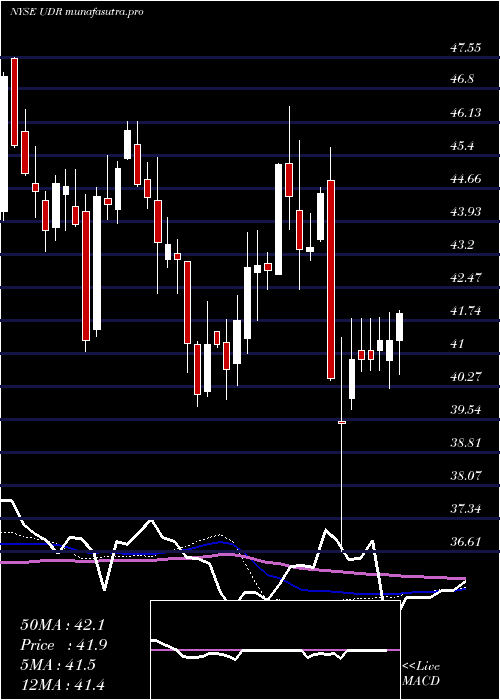Click the 41.74 price axis label
This screenshot has width=500, height=700.
click(466, 311)
